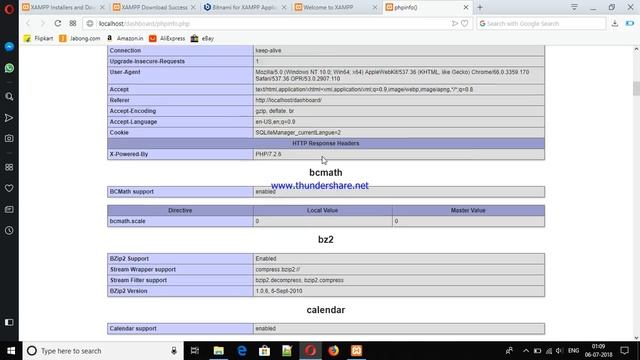
Task: Open Personal news icon in sidebar
Action: [9, 209]
